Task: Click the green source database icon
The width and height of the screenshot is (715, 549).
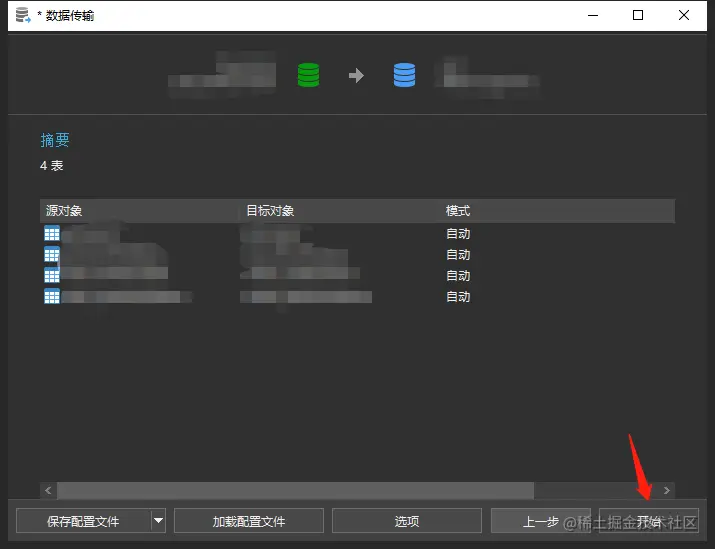Action: (x=308, y=75)
